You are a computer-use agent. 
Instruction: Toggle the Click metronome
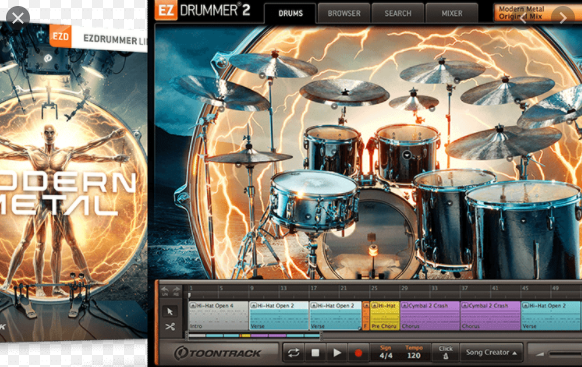[x=445, y=353]
